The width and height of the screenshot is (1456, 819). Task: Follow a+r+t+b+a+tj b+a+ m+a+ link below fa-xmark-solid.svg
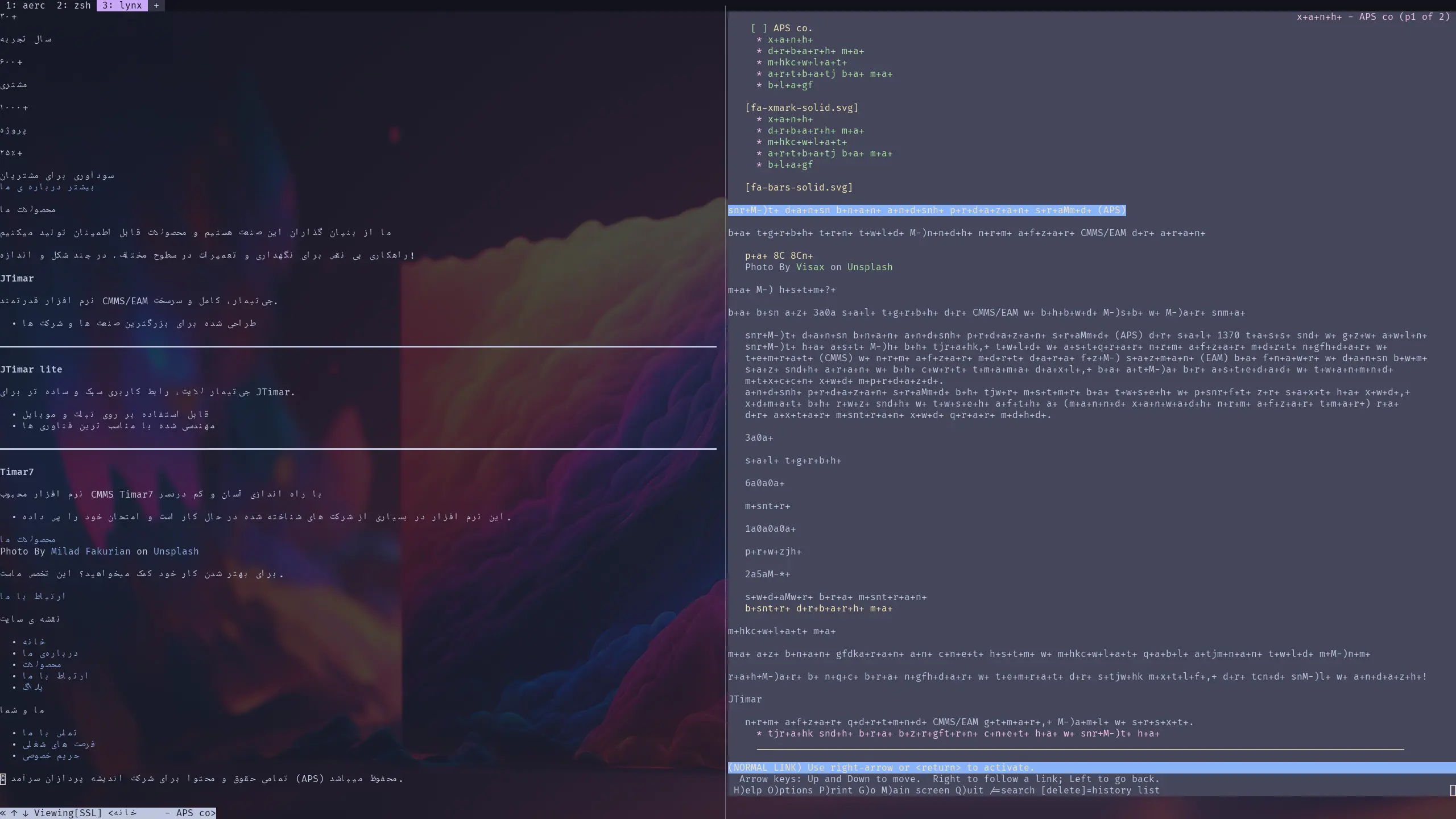830,153
